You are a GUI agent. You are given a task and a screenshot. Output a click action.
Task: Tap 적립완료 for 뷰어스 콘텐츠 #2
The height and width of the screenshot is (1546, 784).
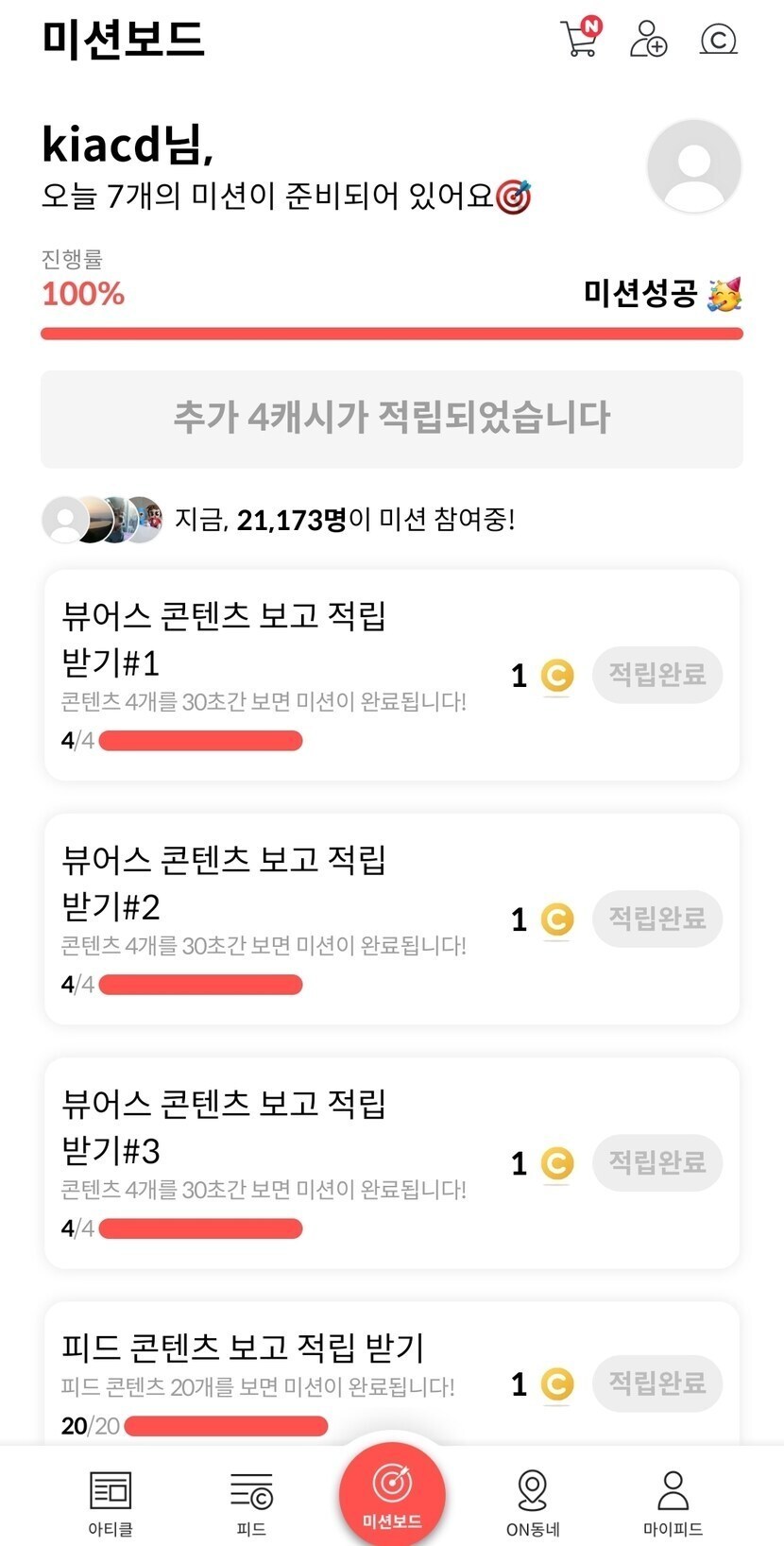pyautogui.click(x=656, y=919)
